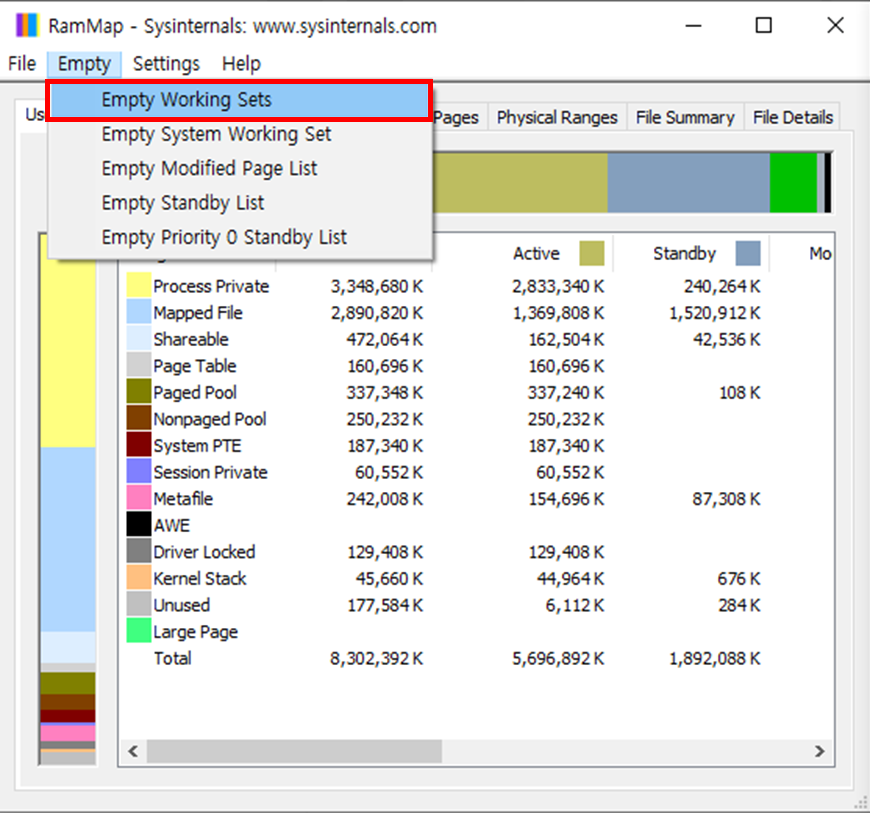
Task: Select the Driver Locked row label
Action: click(x=204, y=552)
